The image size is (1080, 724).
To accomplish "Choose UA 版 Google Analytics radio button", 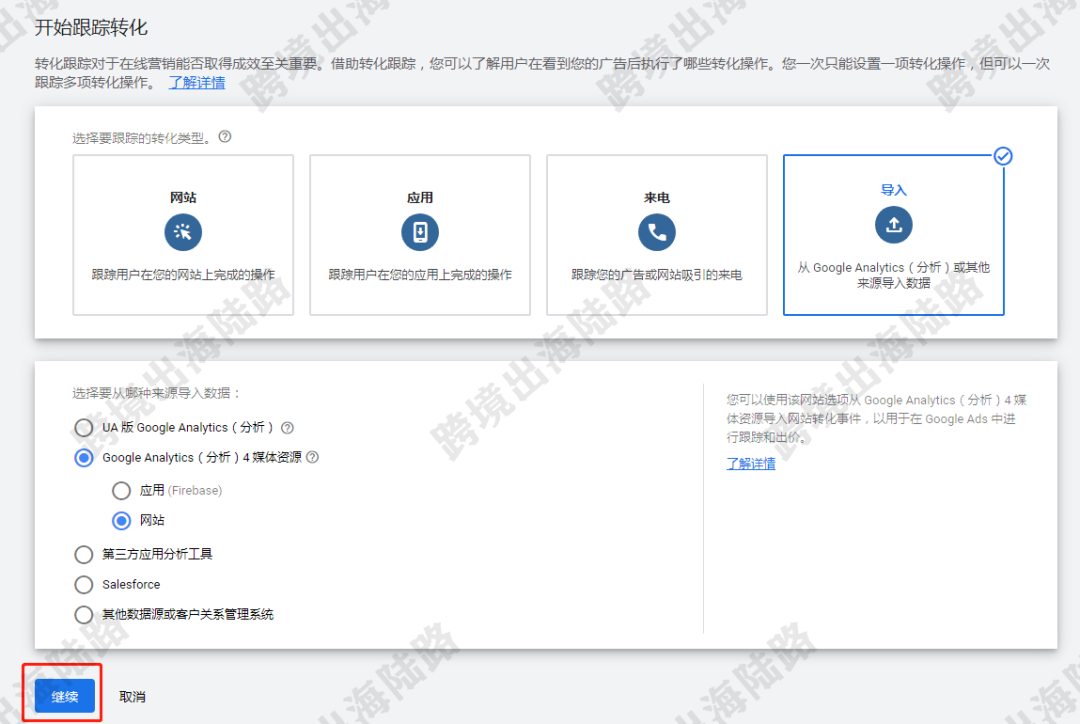I will pyautogui.click(x=84, y=428).
